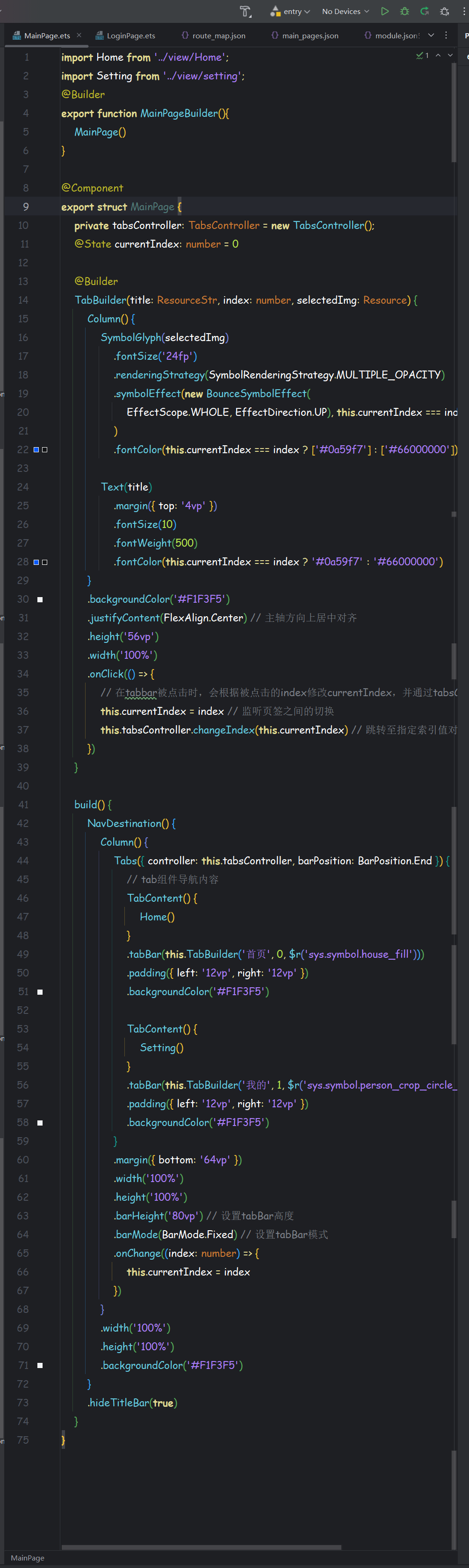Image resolution: width=469 pixels, height=1568 pixels.
Task: Close the MainPage.ets tab
Action: pyautogui.click(x=79, y=36)
